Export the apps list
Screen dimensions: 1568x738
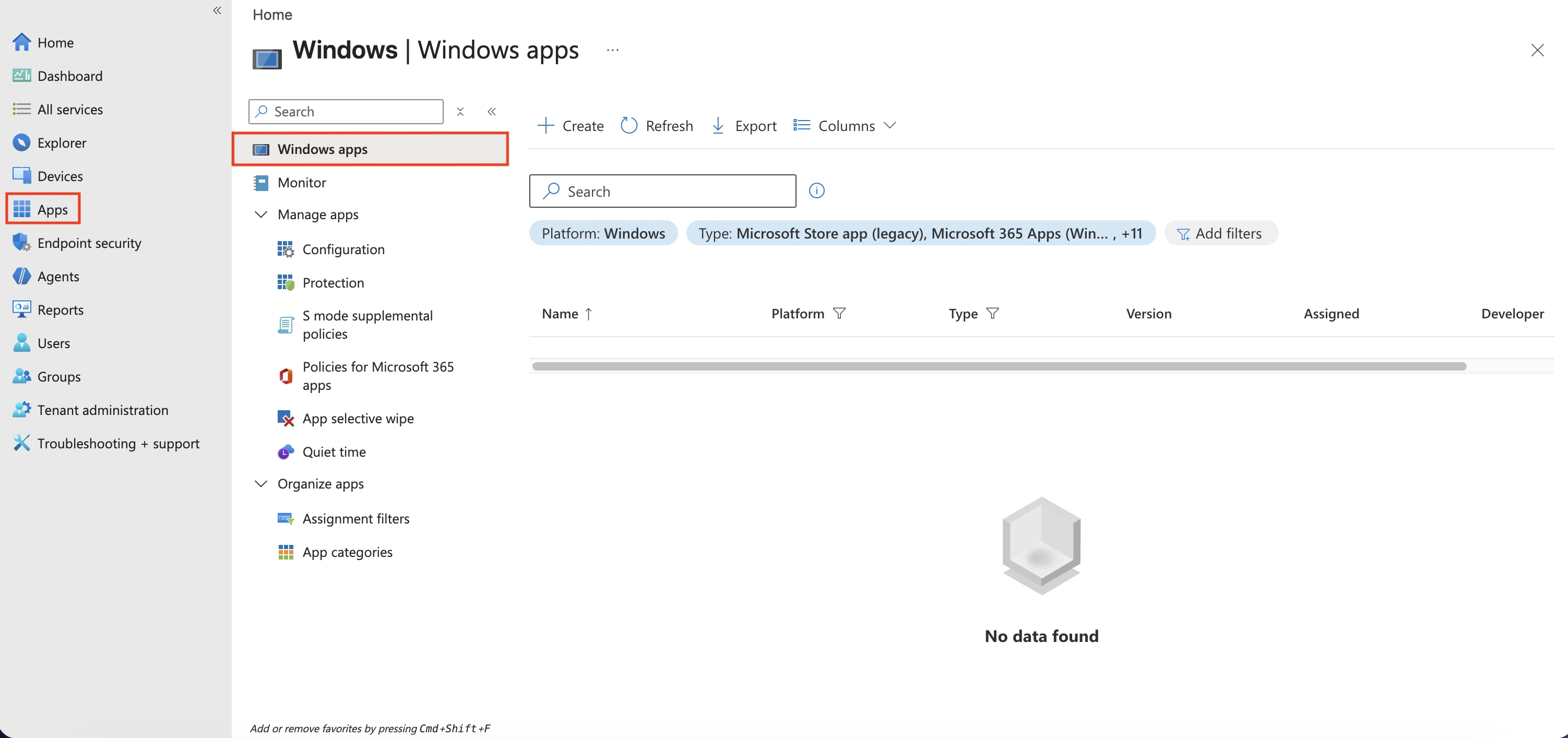tap(744, 126)
